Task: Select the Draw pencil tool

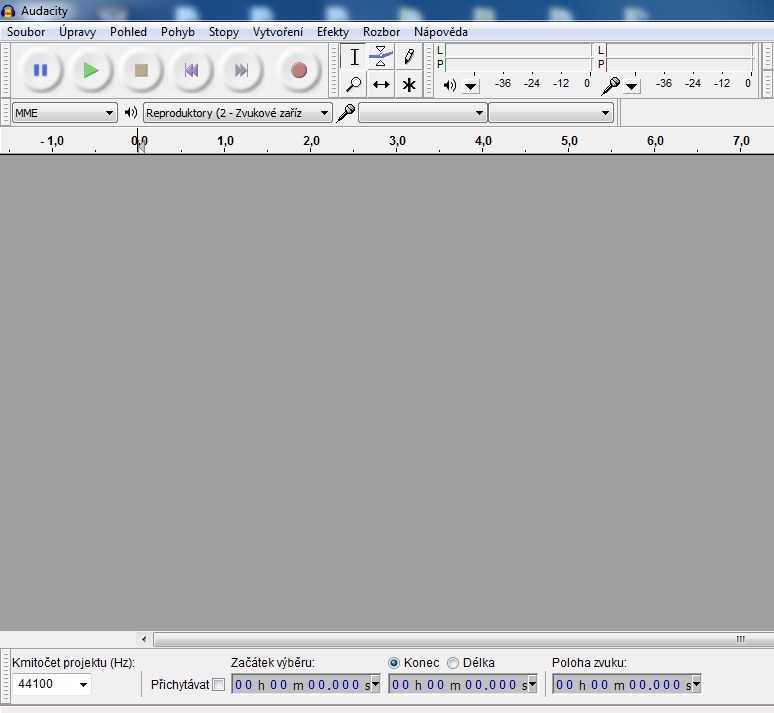Action: tap(408, 56)
